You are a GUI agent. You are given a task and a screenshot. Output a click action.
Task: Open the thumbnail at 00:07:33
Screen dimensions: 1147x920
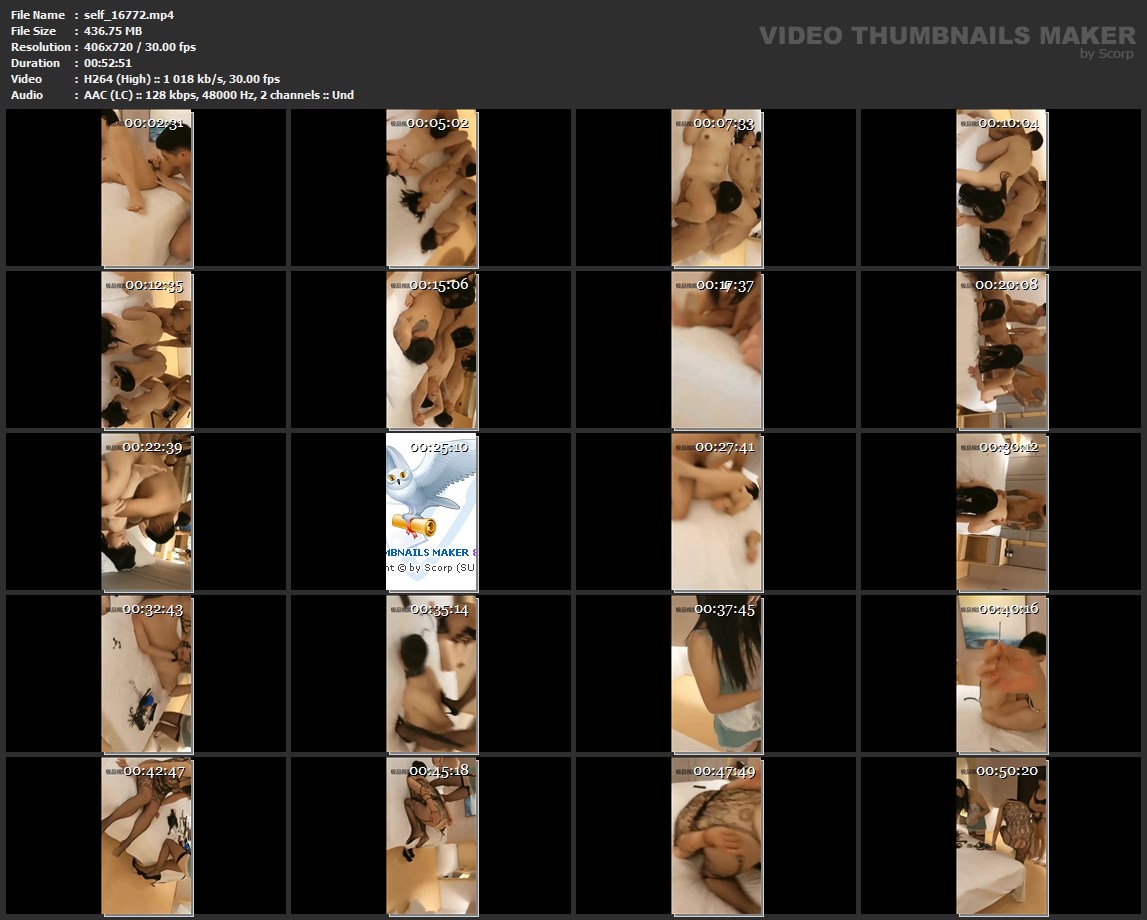716,188
